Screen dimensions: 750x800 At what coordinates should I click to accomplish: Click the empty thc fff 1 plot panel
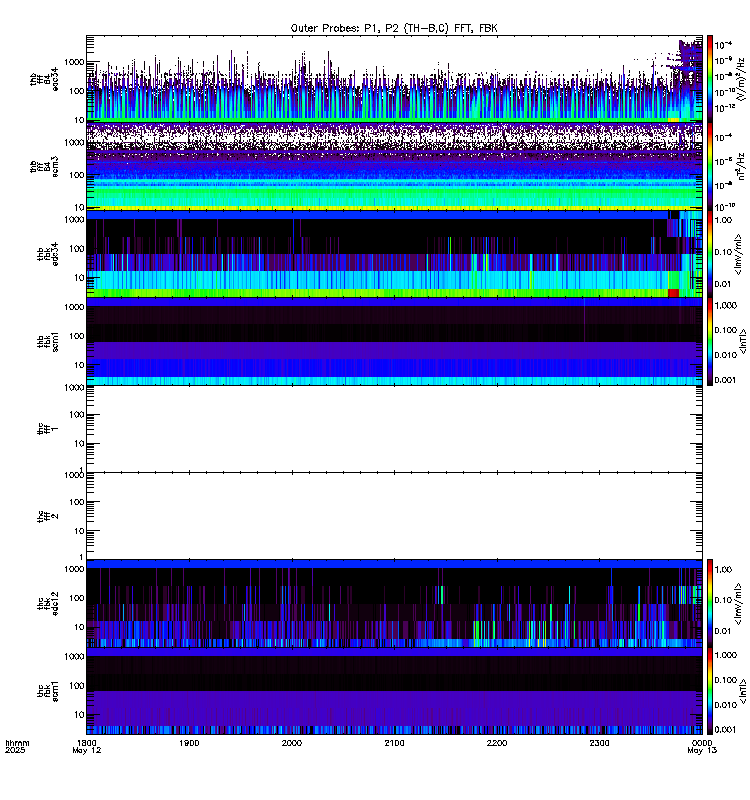pos(394,429)
